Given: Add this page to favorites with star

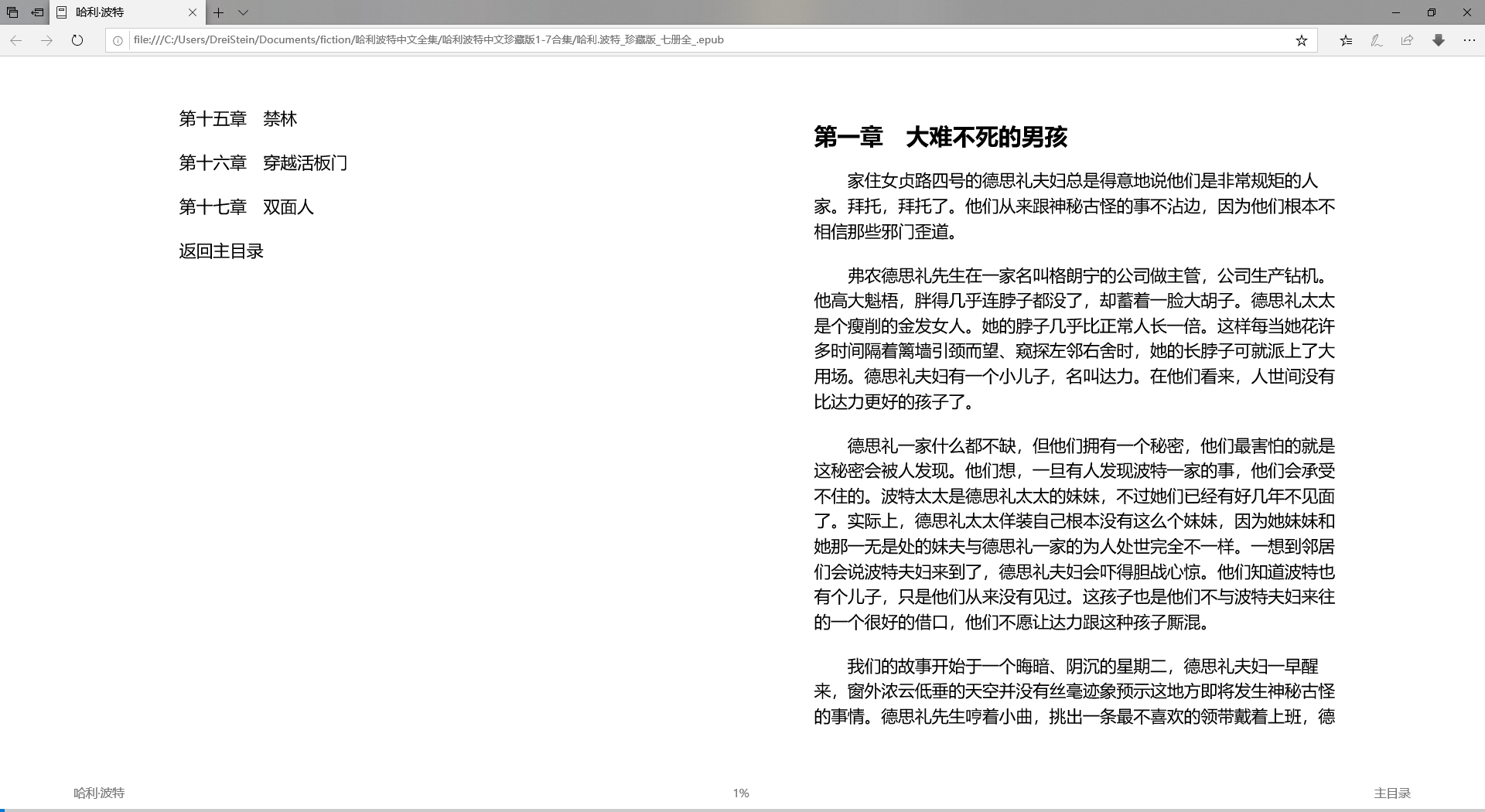Looking at the screenshot, I should click(1302, 40).
